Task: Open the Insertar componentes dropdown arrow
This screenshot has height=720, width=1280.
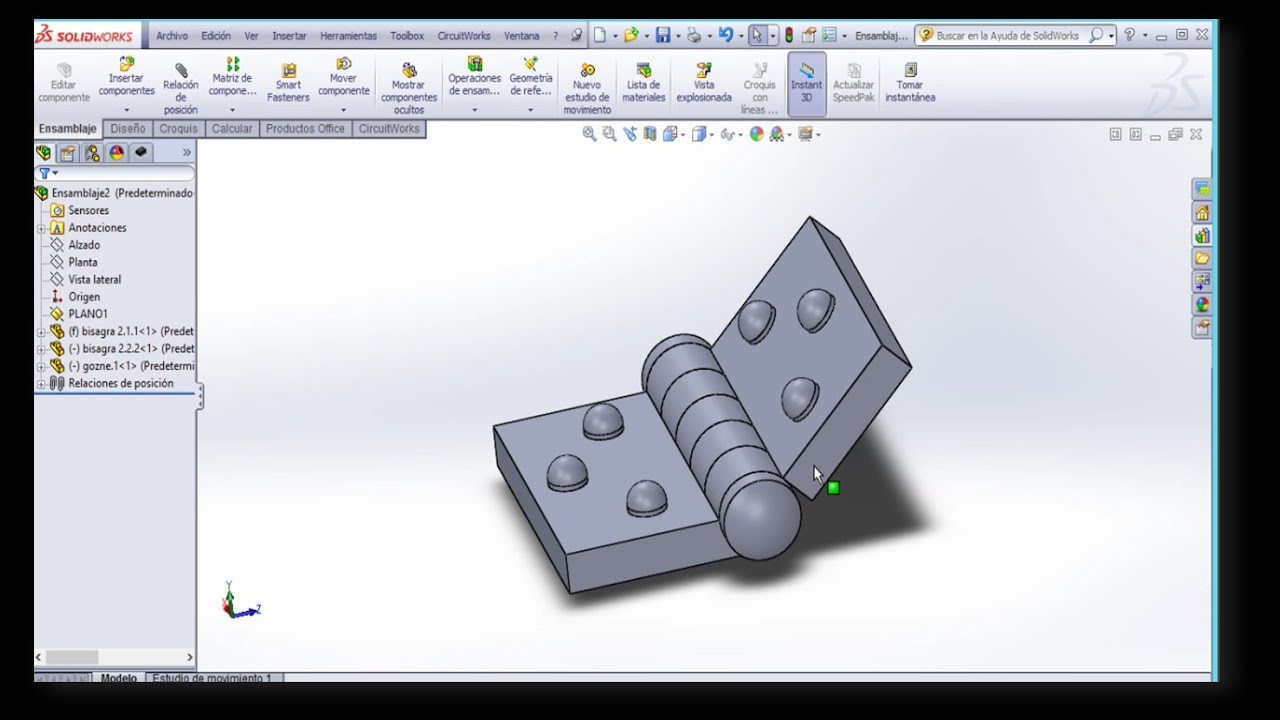Action: click(x=126, y=110)
